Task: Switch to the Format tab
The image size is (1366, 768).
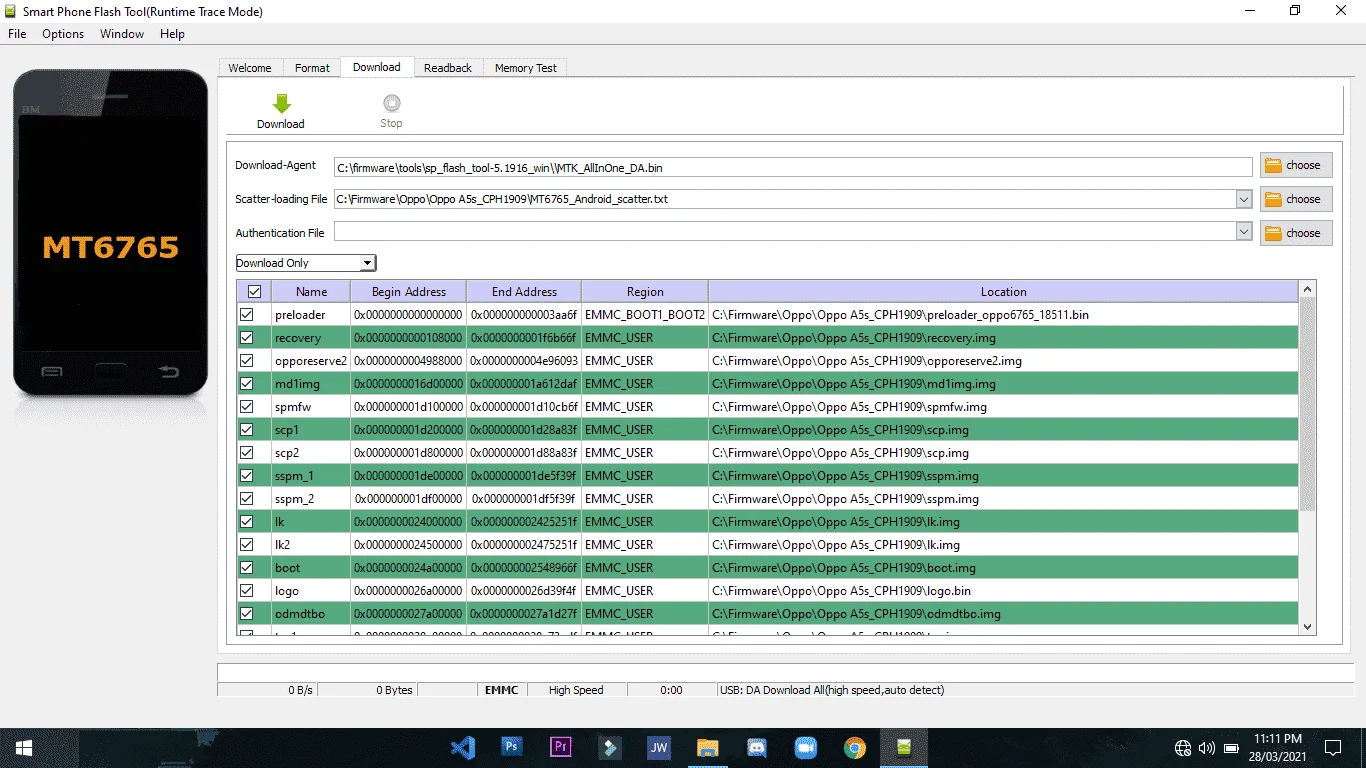Action: click(x=312, y=68)
